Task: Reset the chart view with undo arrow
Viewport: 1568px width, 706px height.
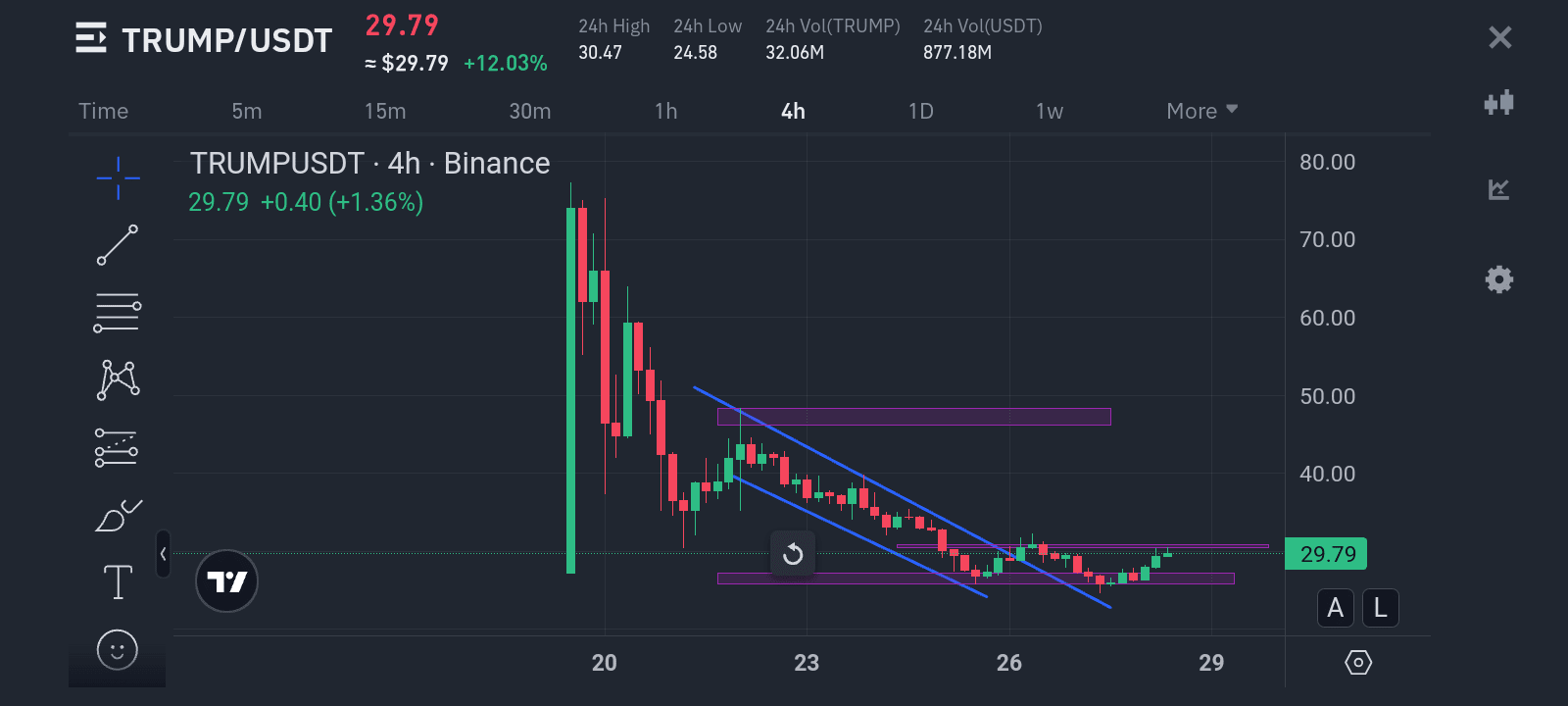Action: click(793, 554)
